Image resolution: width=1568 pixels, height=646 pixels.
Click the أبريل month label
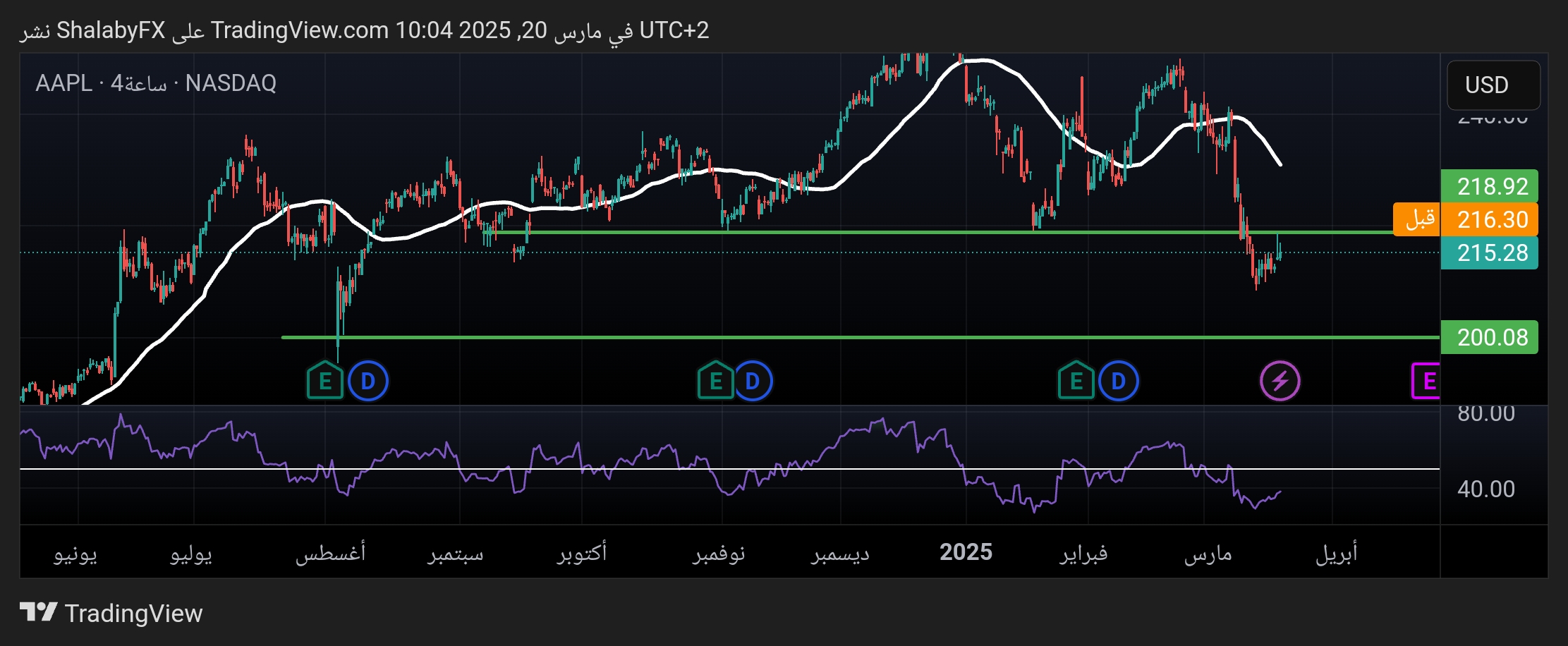pyautogui.click(x=1336, y=552)
